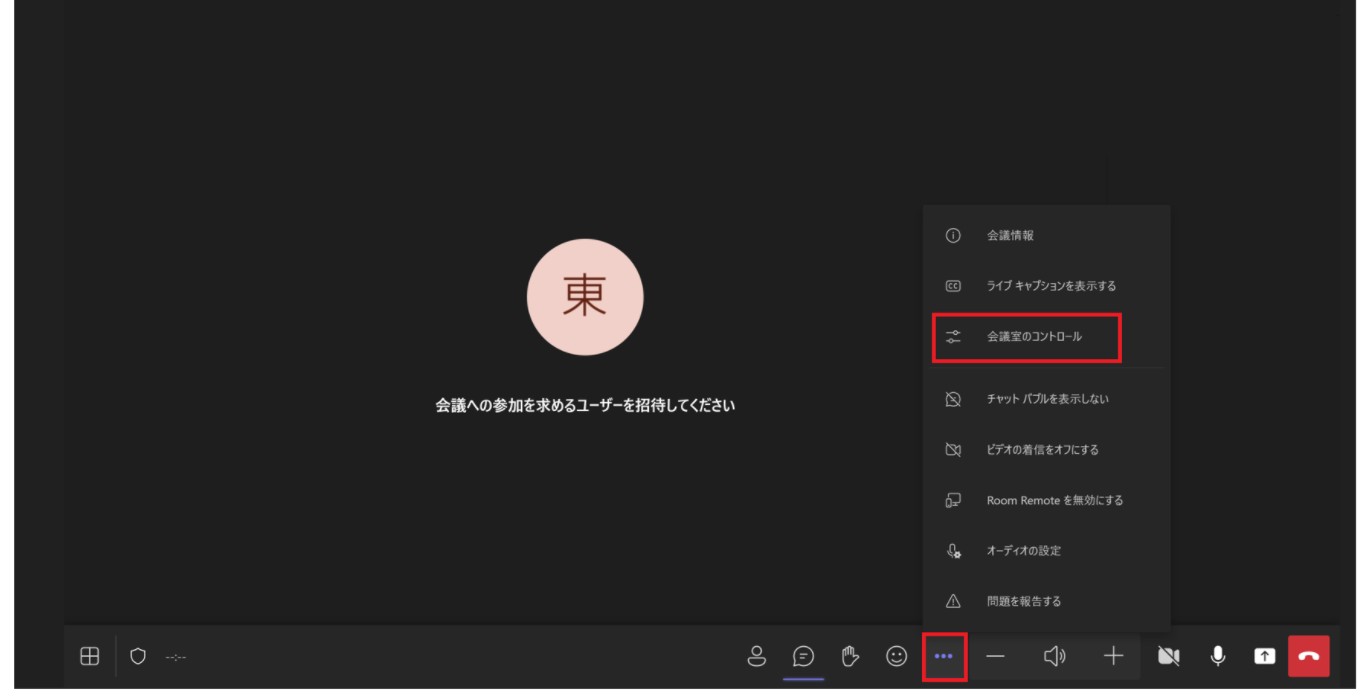Click the 東 participant avatar
The width and height of the screenshot is (1363, 696).
pyautogui.click(x=585, y=297)
